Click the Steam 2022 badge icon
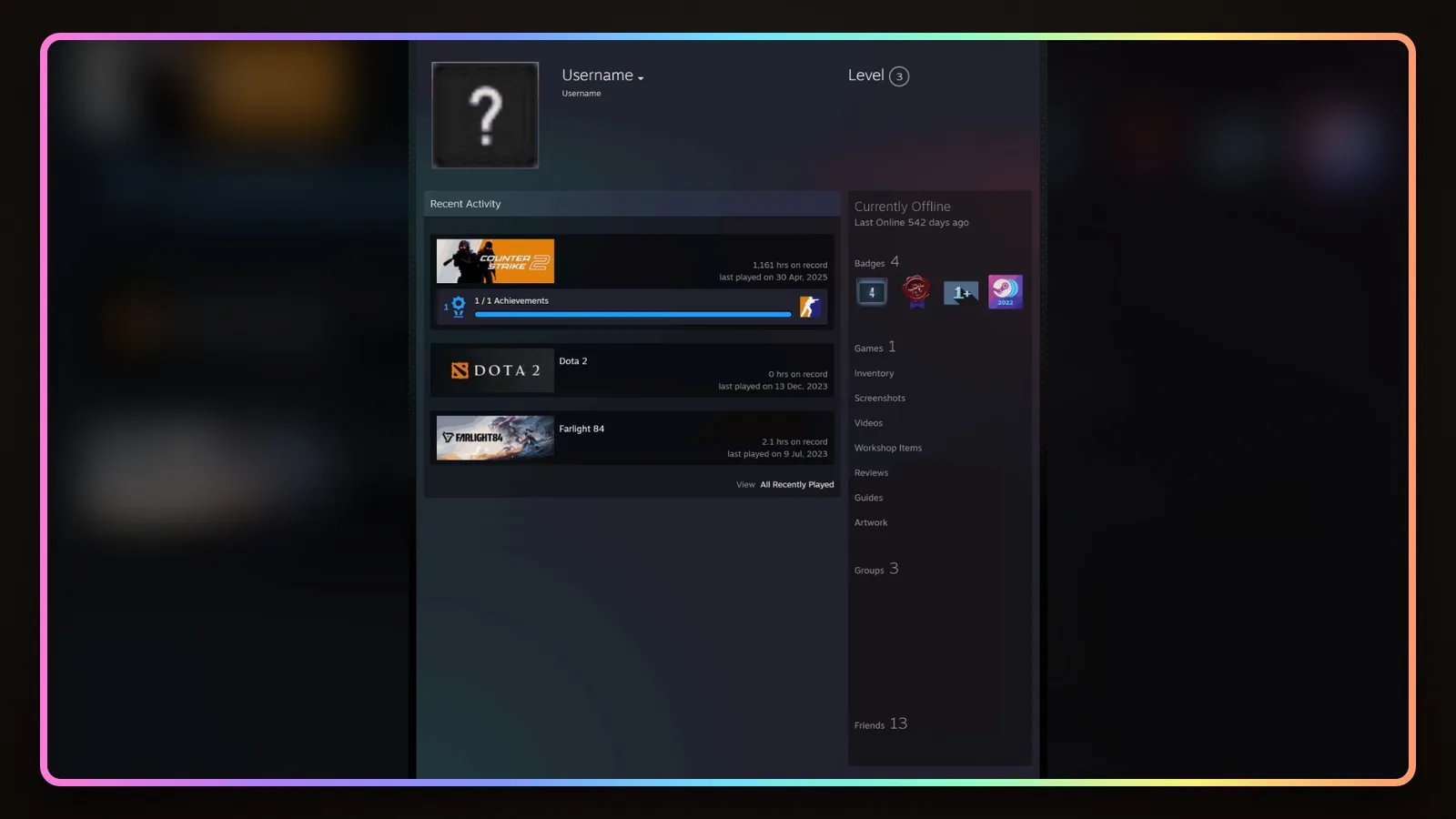This screenshot has height=819, width=1456. click(1006, 291)
